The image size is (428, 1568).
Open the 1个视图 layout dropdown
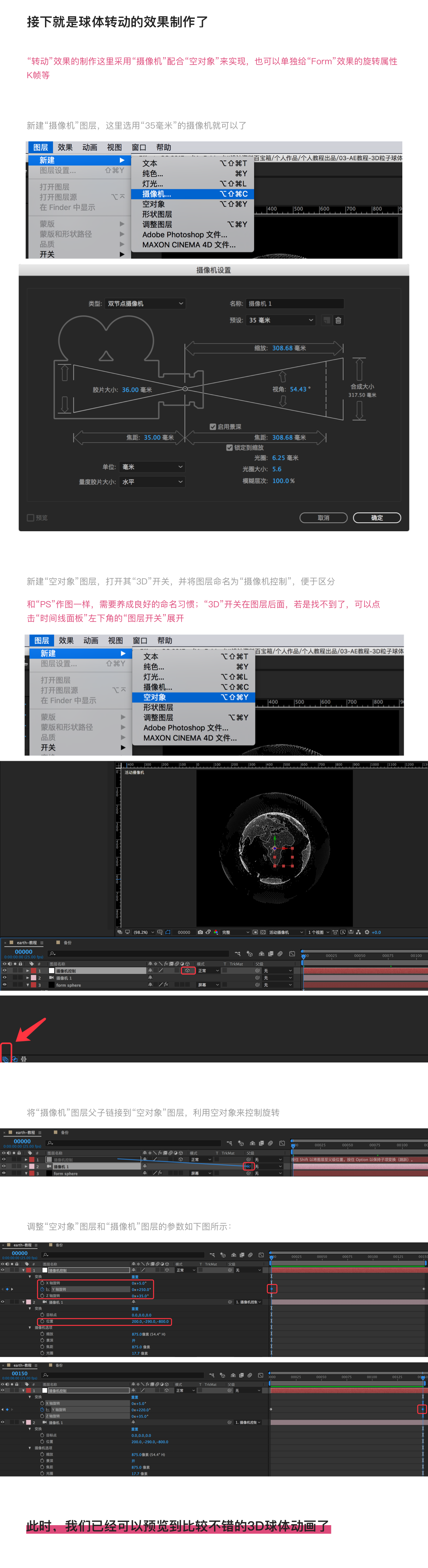coord(319,932)
